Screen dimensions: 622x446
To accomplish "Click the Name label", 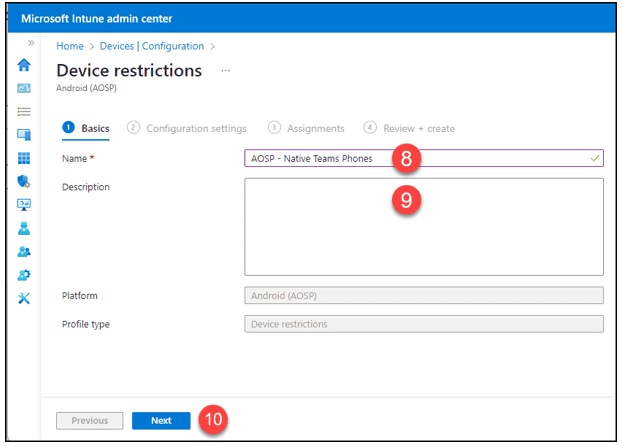I will pyautogui.click(x=74, y=159).
